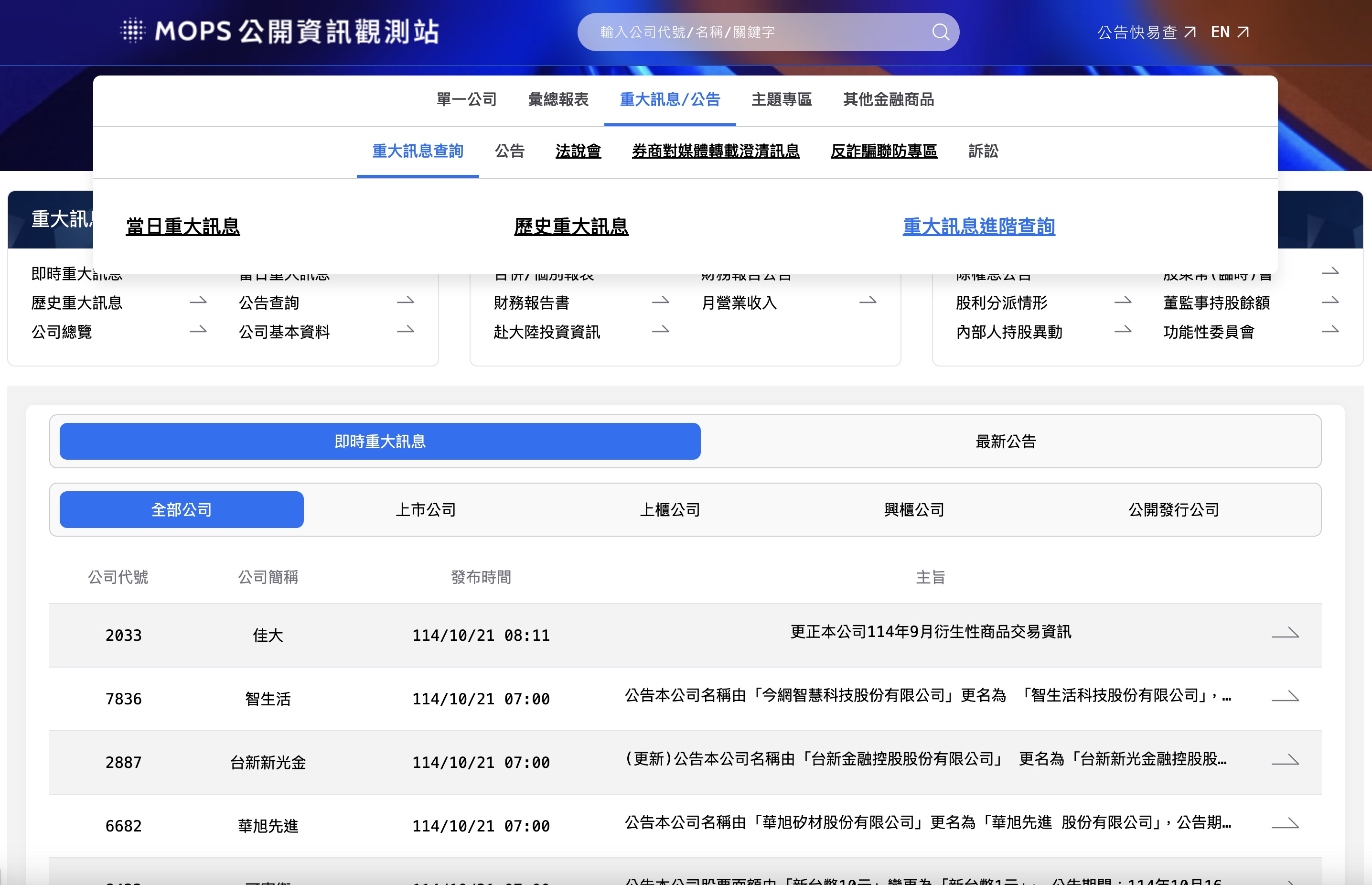
Task: Open 主題專區 menu
Action: [x=782, y=99]
